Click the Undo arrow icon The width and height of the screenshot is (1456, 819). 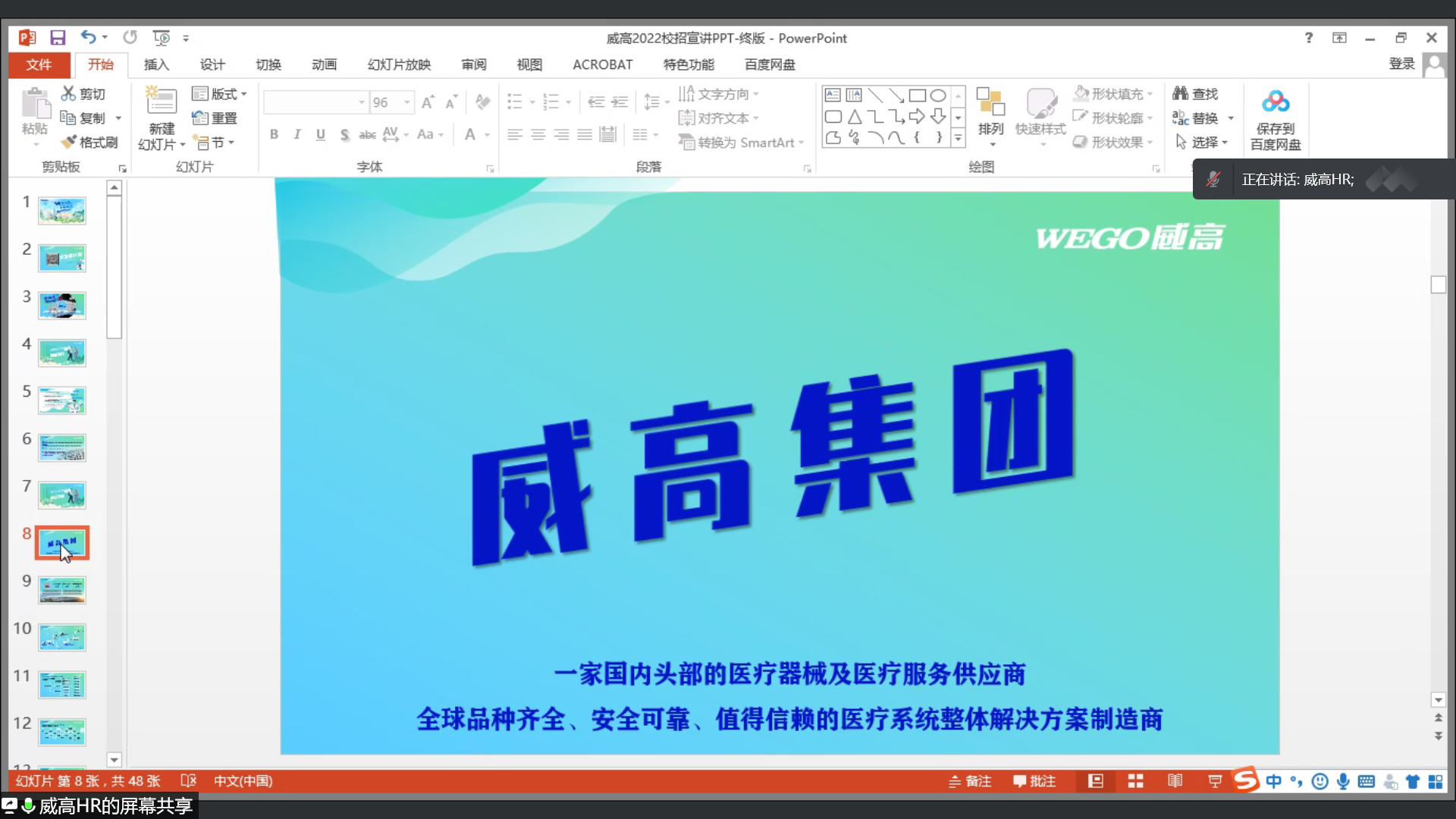click(x=88, y=37)
